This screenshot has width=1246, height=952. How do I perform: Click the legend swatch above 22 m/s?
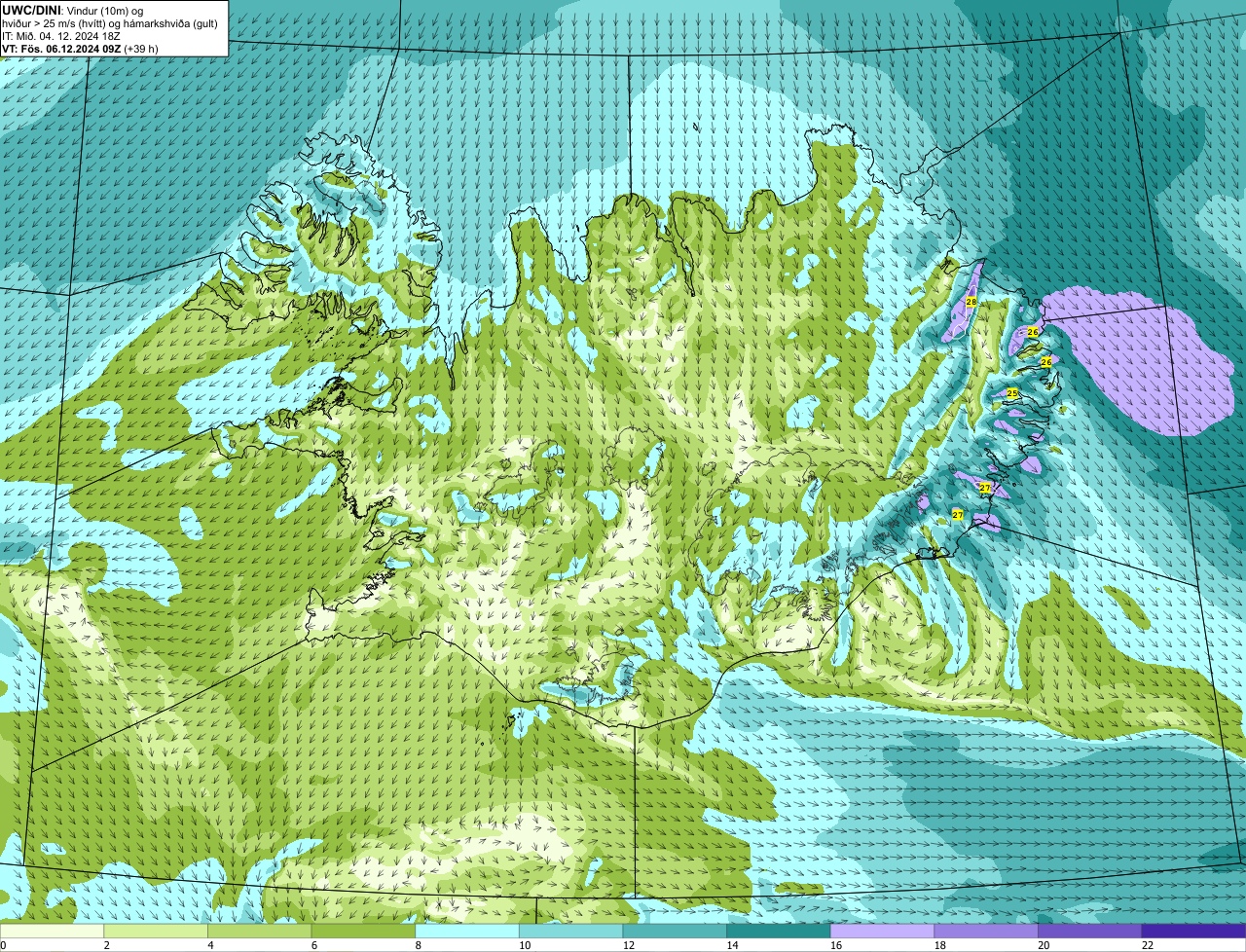[1194, 932]
